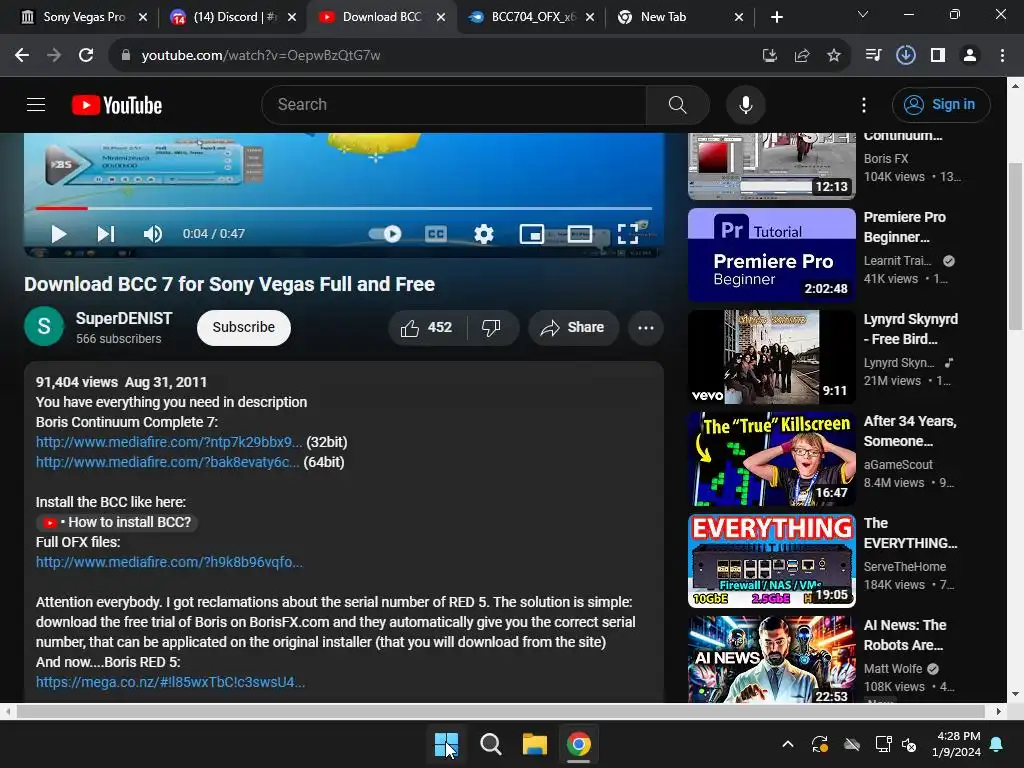This screenshot has height=768, width=1024.
Task: Open Windows taskbar search
Action: click(x=490, y=744)
